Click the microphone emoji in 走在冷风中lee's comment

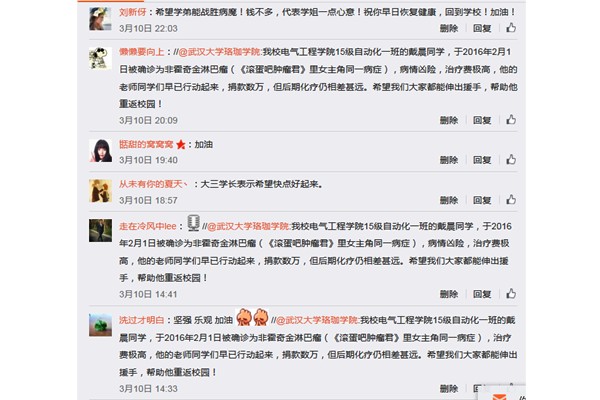[x=194, y=223]
